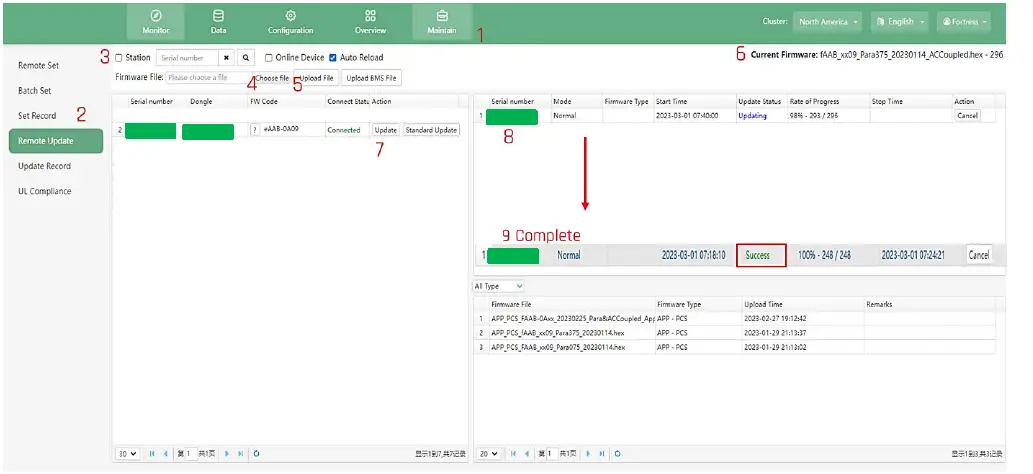Expand the All Type firmware filter

point(499,286)
